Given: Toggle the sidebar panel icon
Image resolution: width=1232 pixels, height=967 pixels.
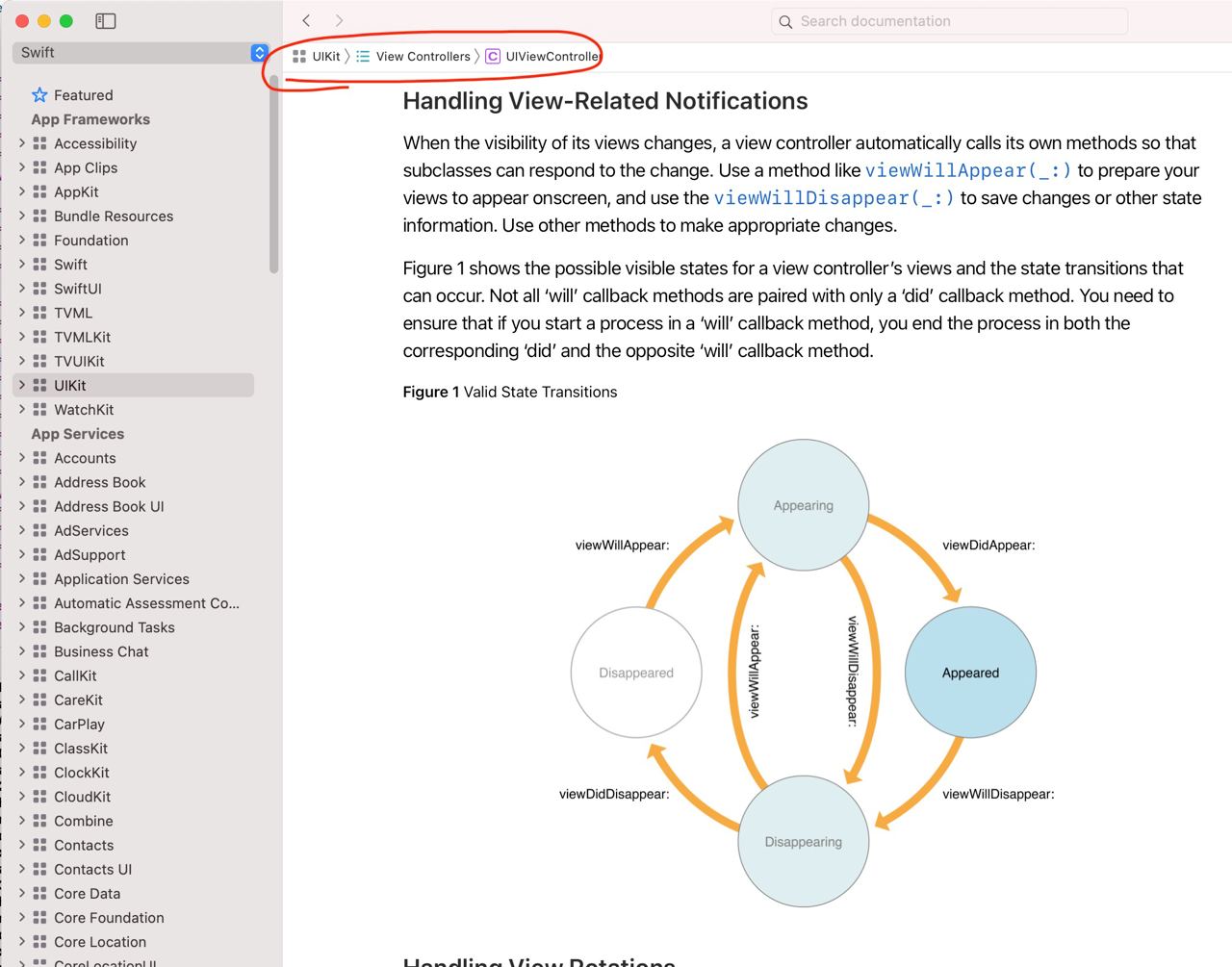Looking at the screenshot, I should pos(106,21).
